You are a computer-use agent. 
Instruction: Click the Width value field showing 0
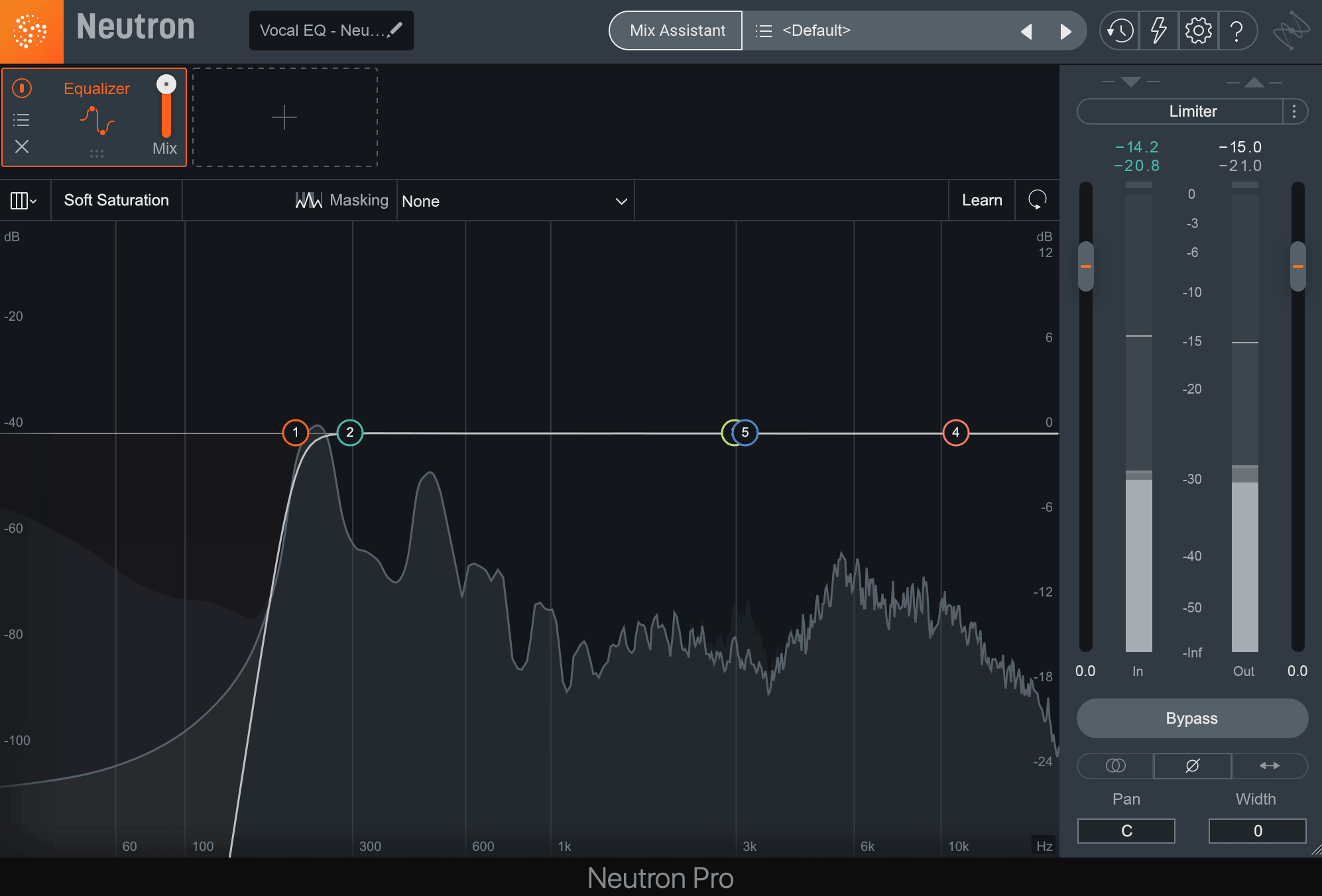[1258, 831]
